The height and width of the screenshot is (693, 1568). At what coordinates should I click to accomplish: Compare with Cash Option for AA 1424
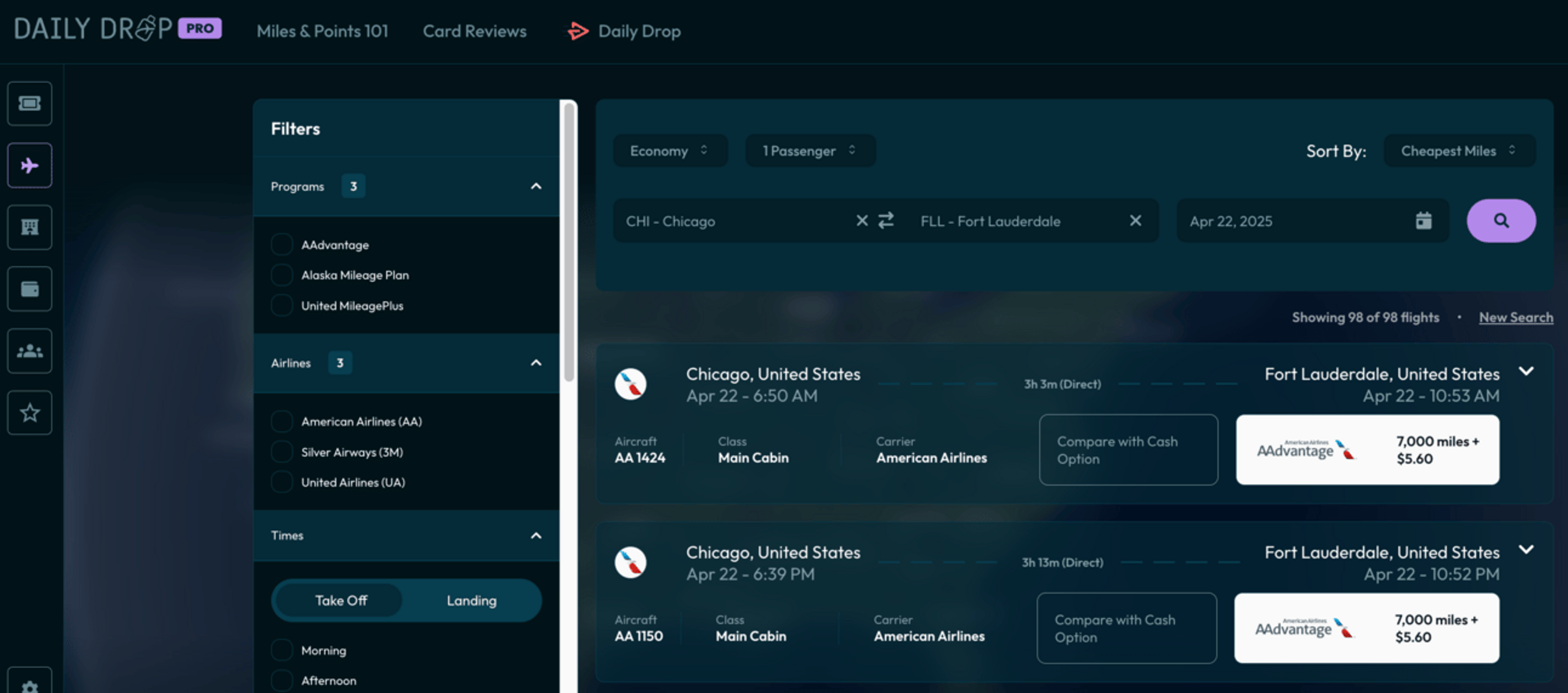pyautogui.click(x=1128, y=450)
